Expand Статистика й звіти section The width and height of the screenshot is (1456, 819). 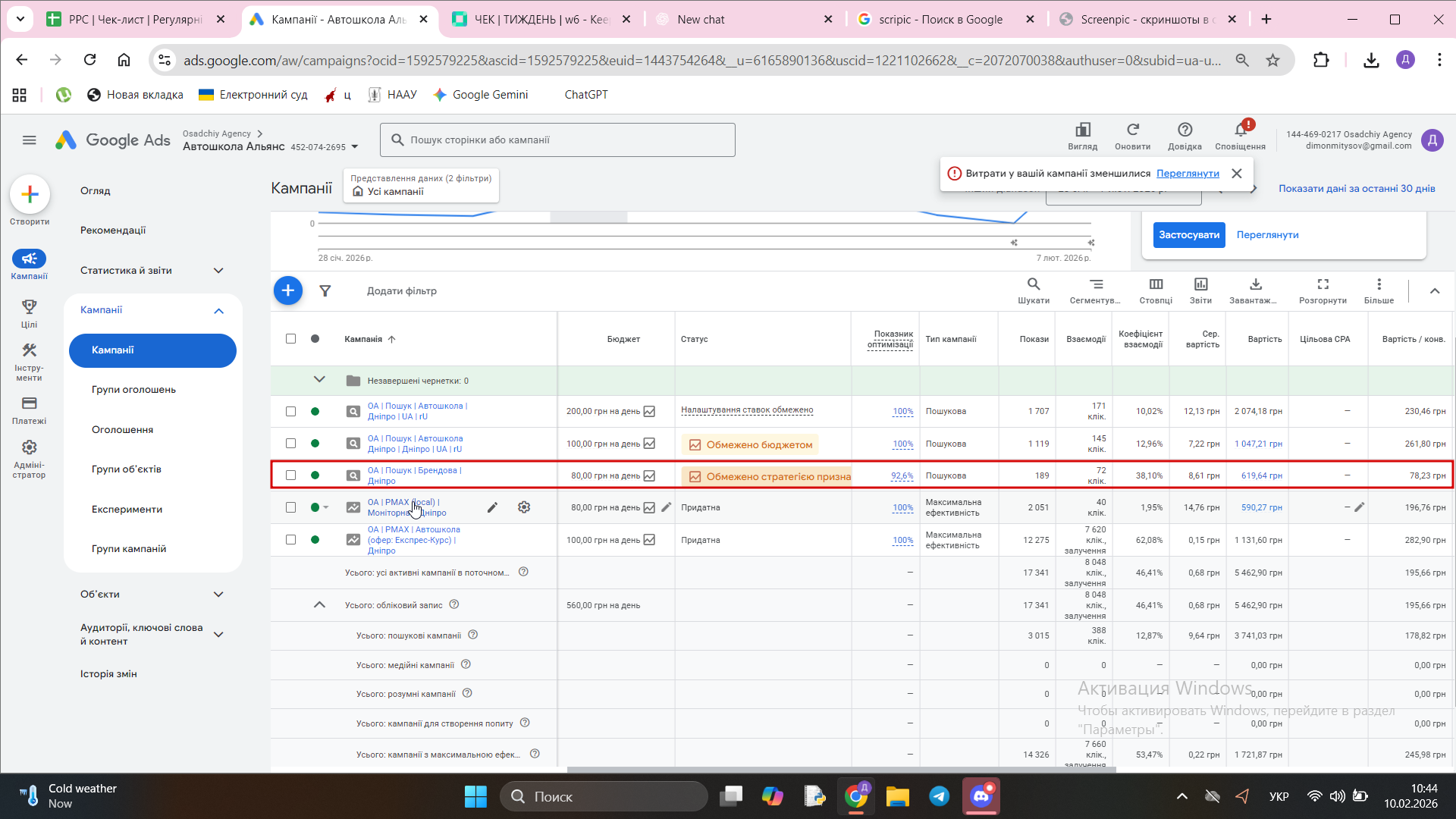[x=218, y=271]
